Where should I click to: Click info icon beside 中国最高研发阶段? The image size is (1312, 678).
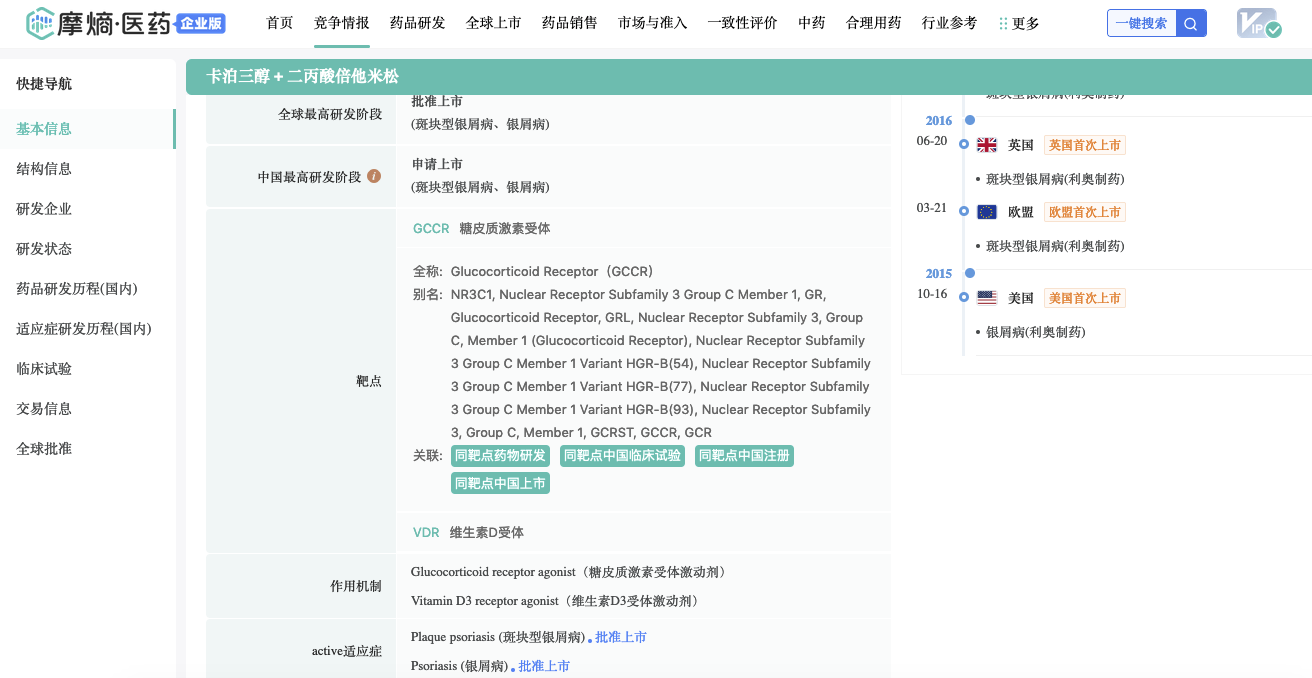pyautogui.click(x=374, y=176)
